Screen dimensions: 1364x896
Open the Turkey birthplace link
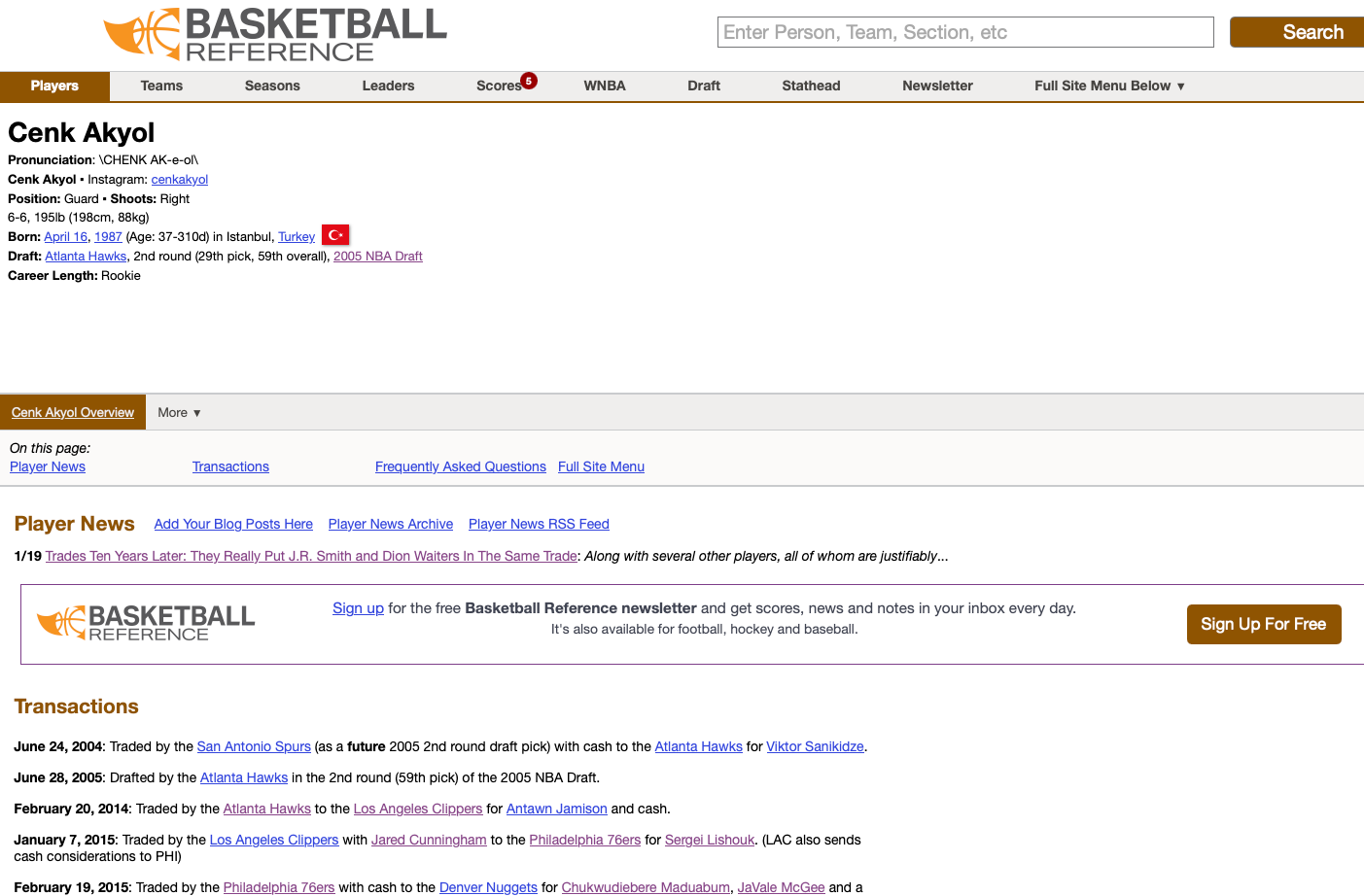click(297, 237)
